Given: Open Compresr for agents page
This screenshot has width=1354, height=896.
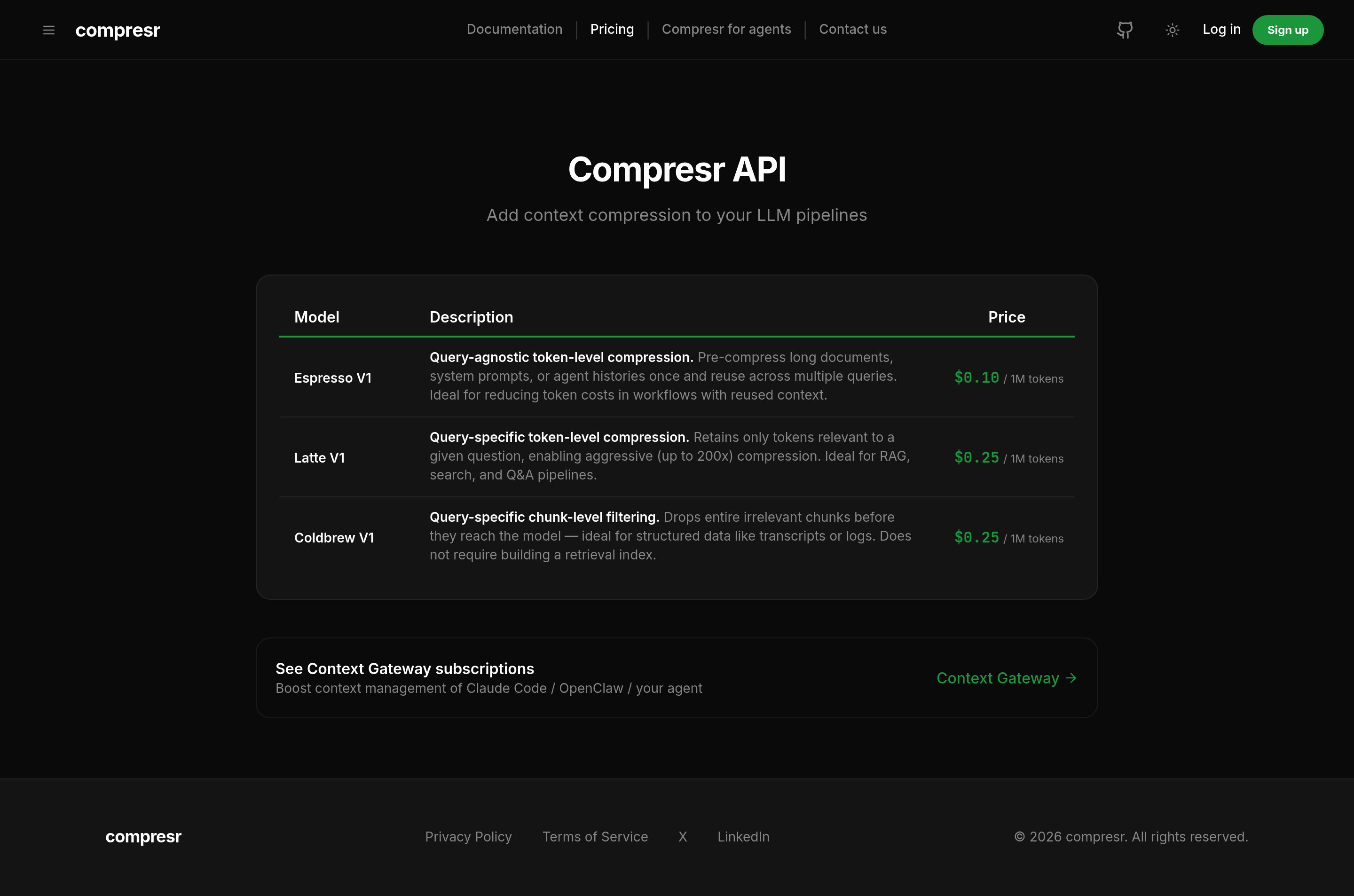Looking at the screenshot, I should pos(726,29).
